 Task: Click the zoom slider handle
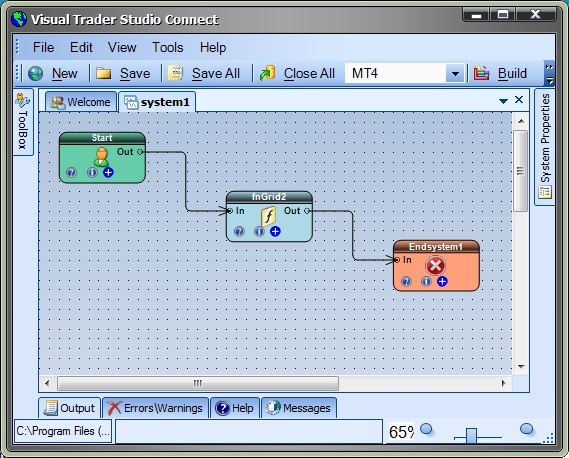[x=471, y=435]
